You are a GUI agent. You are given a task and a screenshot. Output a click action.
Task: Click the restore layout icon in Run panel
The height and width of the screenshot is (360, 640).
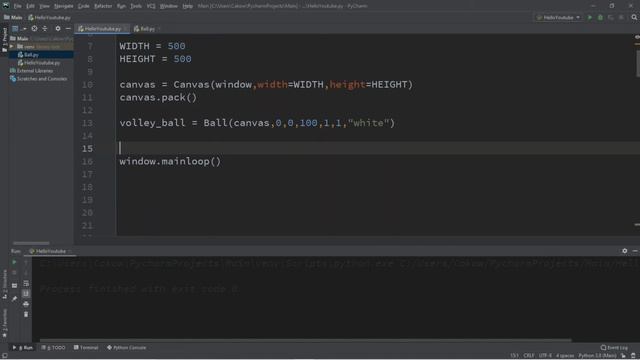[x=14, y=285]
